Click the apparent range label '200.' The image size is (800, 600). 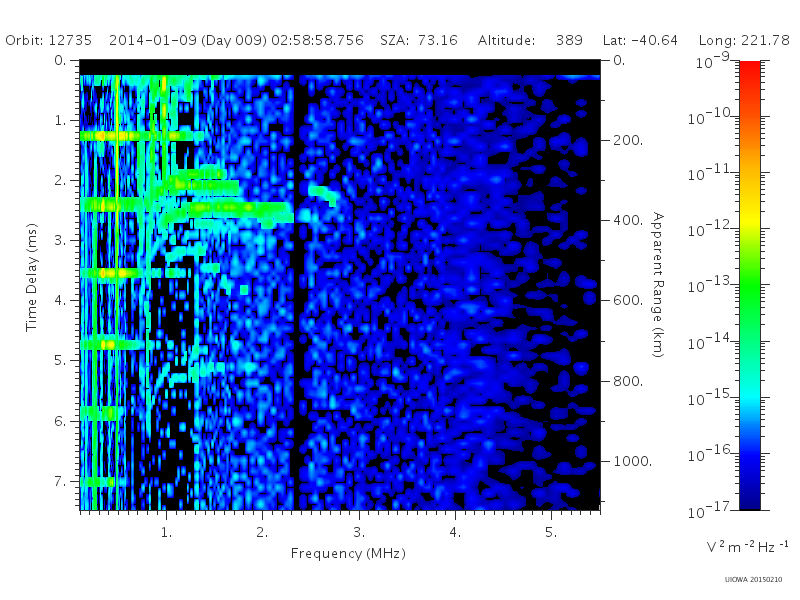coord(628,140)
